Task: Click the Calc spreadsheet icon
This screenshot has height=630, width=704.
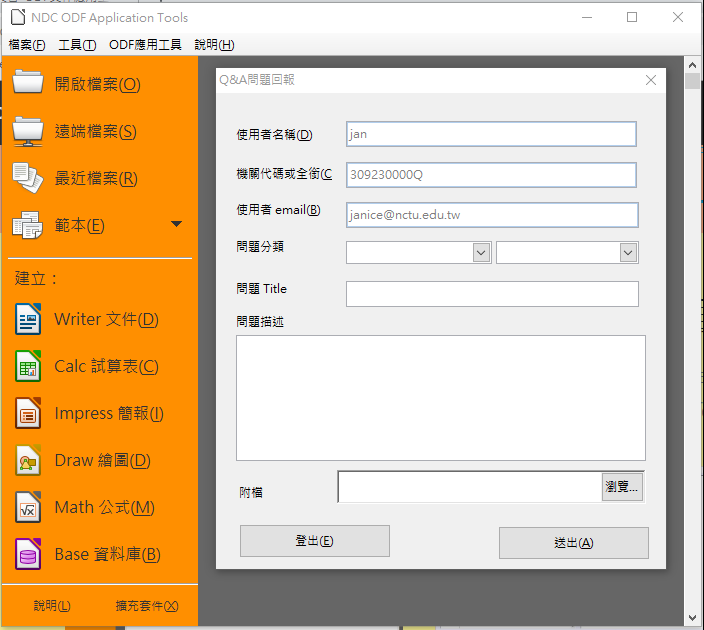Action: pyautogui.click(x=27, y=367)
